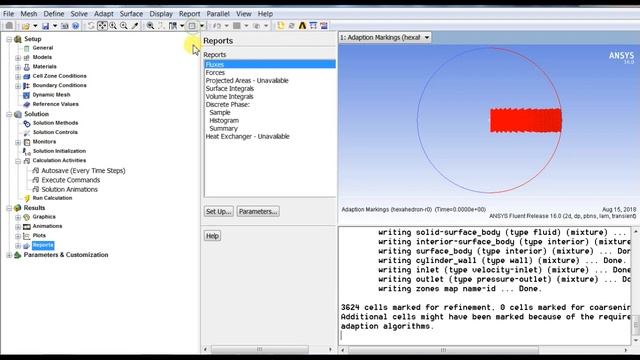640x360 pixels.
Task: Click the Solution Initialization icon
Action: point(27,151)
